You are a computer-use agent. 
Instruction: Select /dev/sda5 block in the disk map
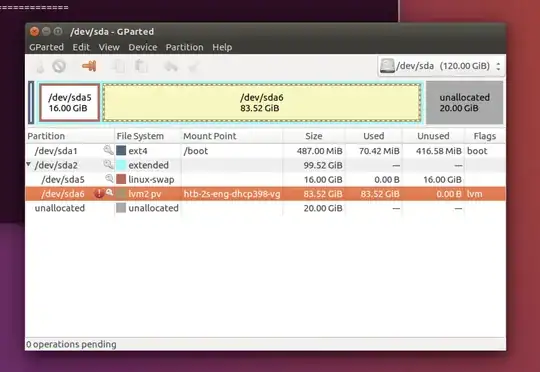tap(70, 103)
